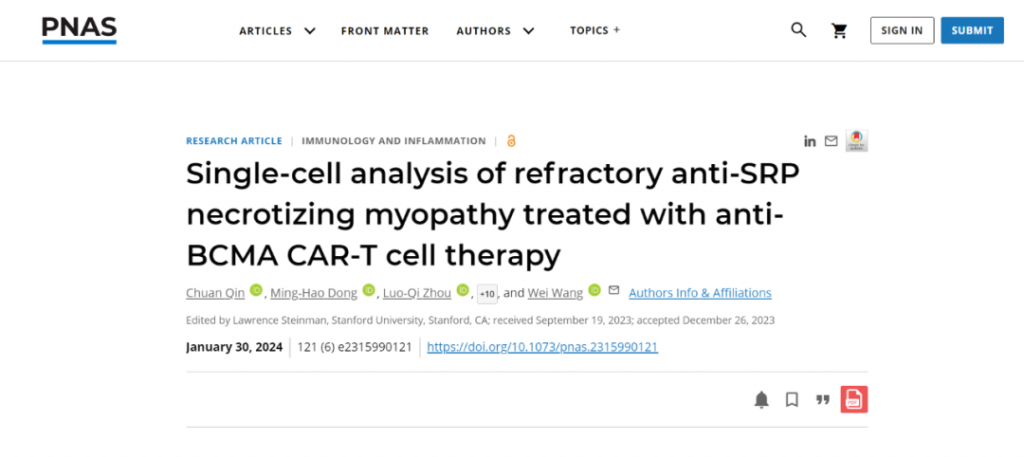
Task: Click the blue Submit button
Action: click(x=972, y=31)
